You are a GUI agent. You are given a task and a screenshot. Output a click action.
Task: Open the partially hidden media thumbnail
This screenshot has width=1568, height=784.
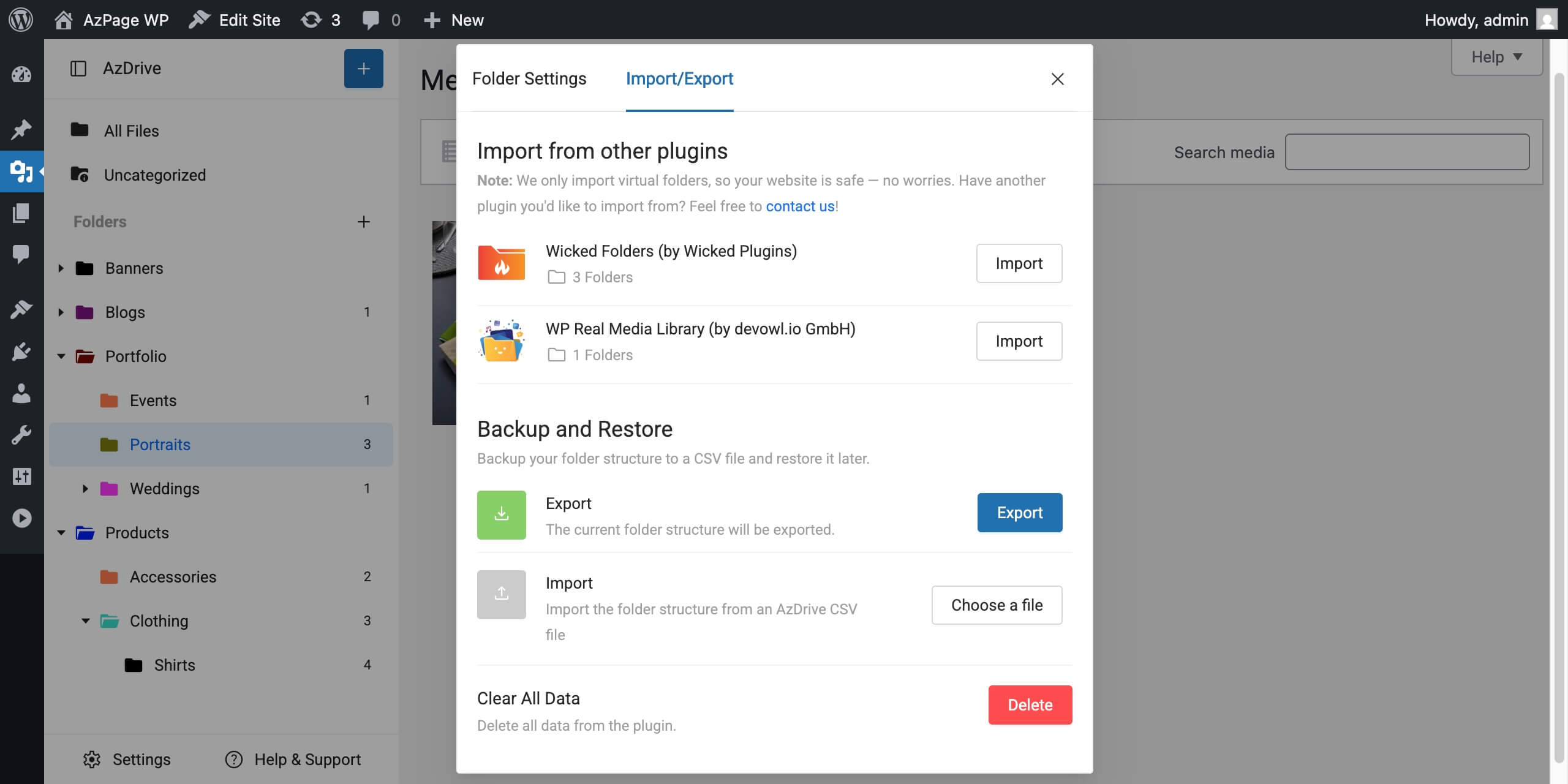pos(444,323)
